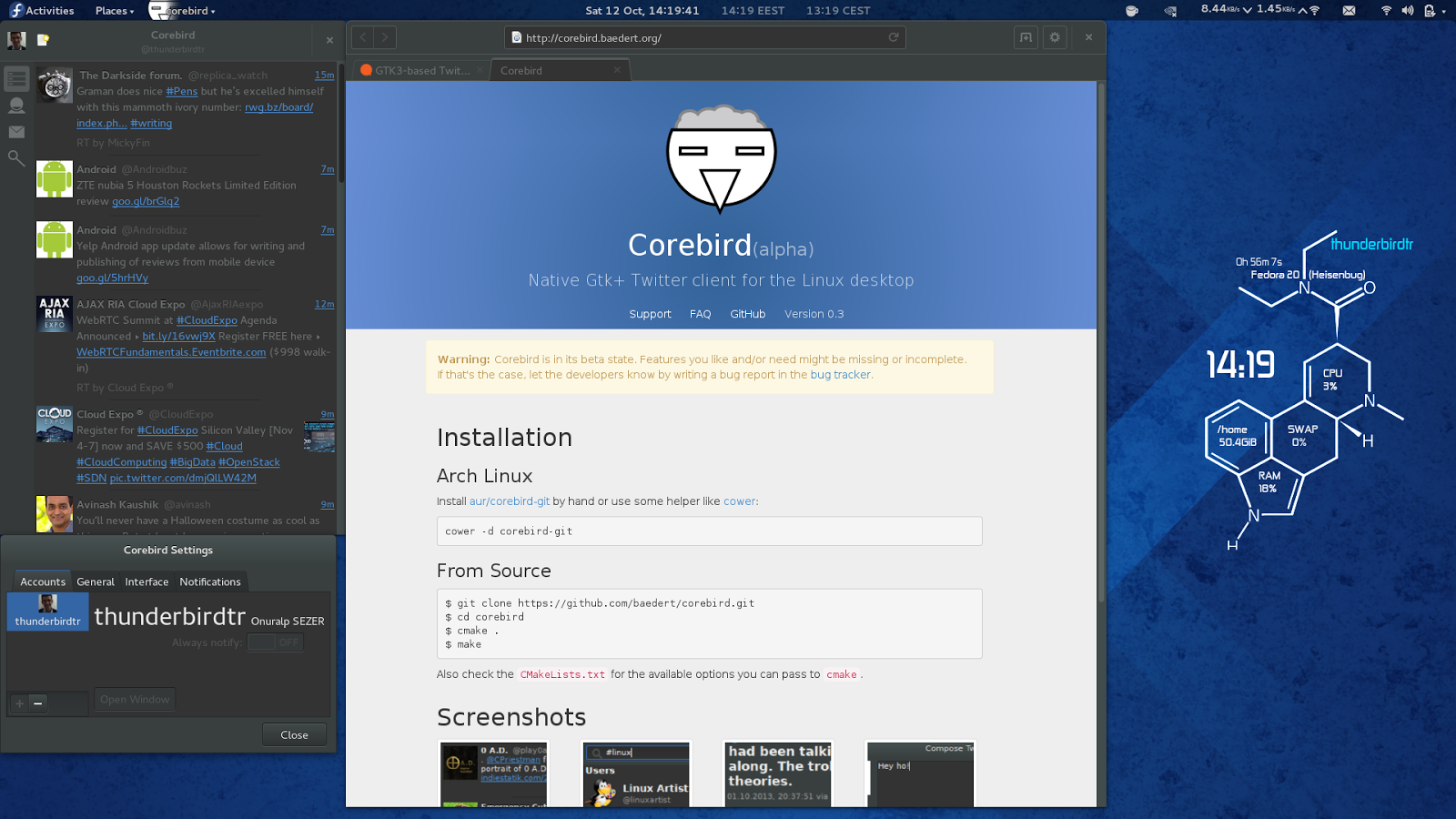Close the GTK3-based Twit... browser tab
This screenshot has height=819, width=1456.
480,70
